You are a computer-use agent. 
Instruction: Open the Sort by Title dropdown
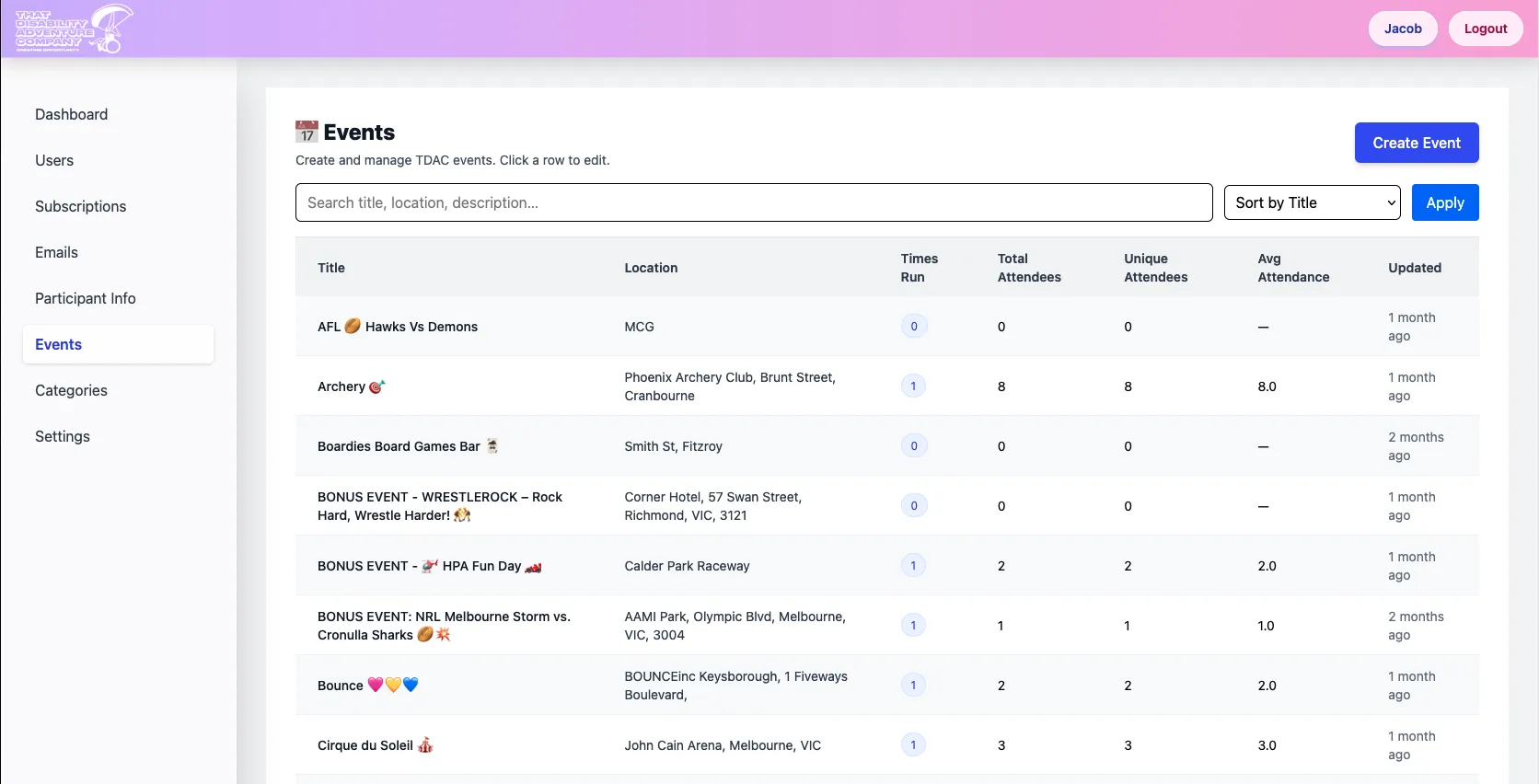pyautogui.click(x=1312, y=202)
